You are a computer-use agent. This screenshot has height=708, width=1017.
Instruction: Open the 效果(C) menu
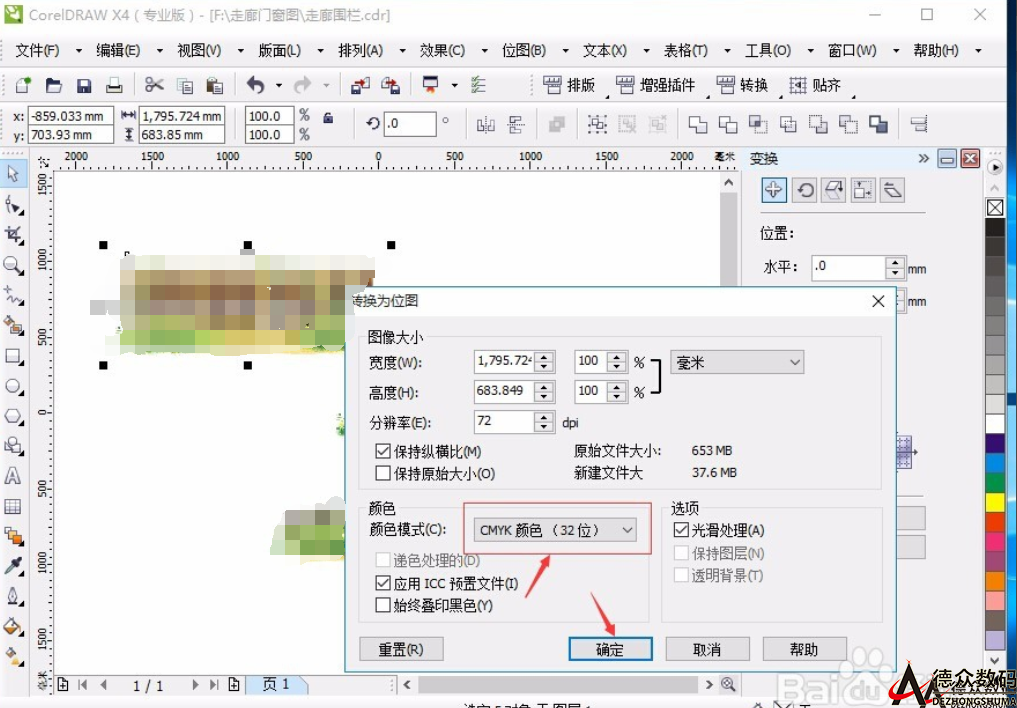click(442, 51)
